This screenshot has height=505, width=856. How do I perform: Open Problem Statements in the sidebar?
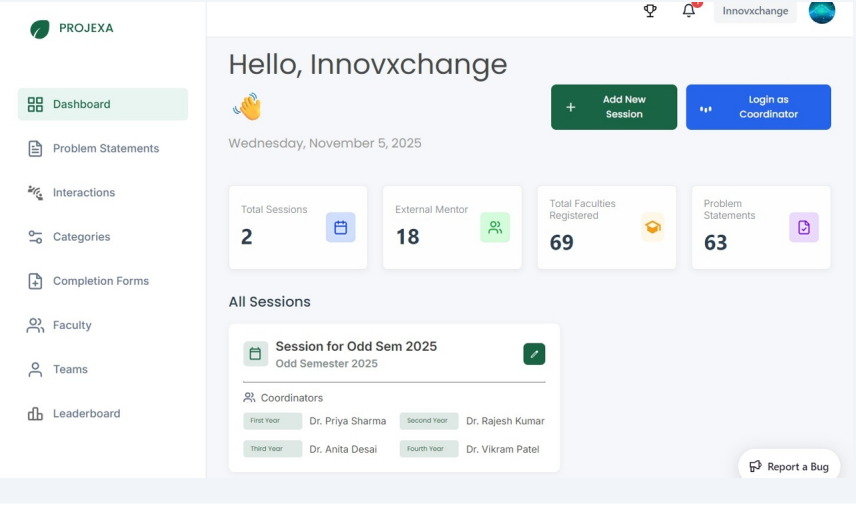(105, 148)
